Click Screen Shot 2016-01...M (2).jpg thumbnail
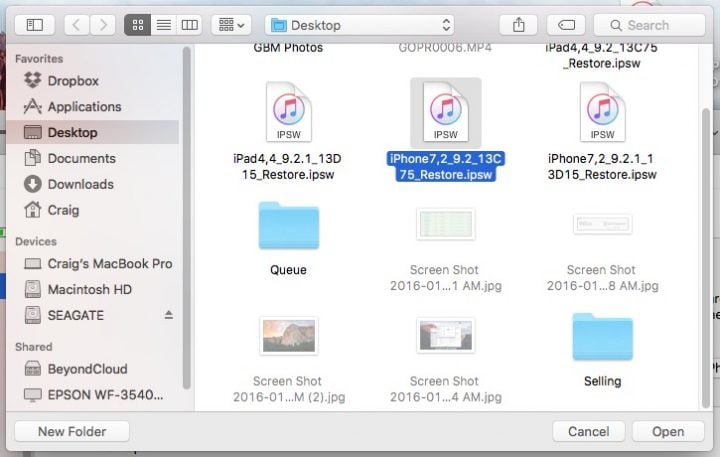Image resolution: width=720 pixels, height=457 pixels. coord(288,336)
